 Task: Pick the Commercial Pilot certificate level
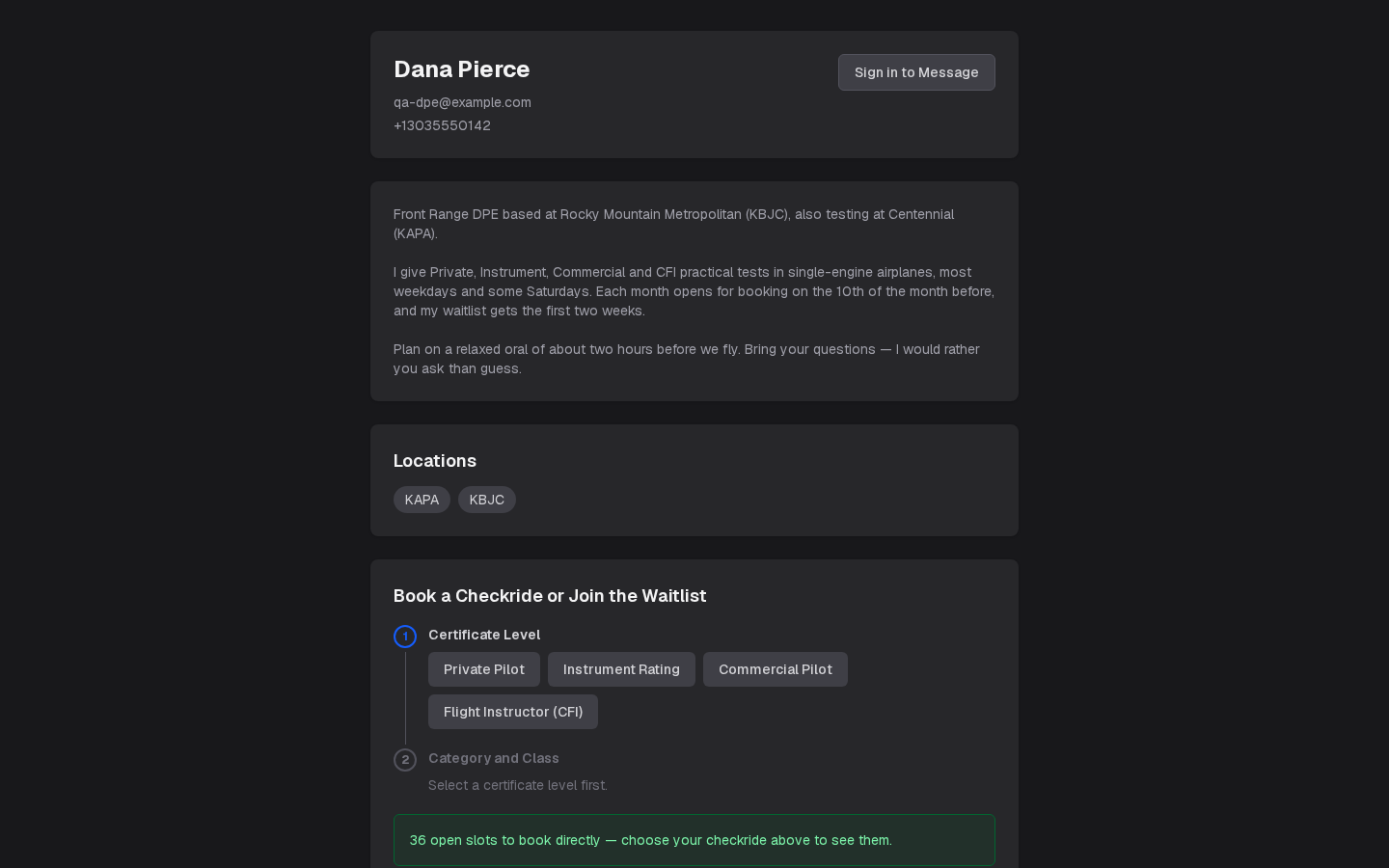pyautogui.click(x=776, y=669)
